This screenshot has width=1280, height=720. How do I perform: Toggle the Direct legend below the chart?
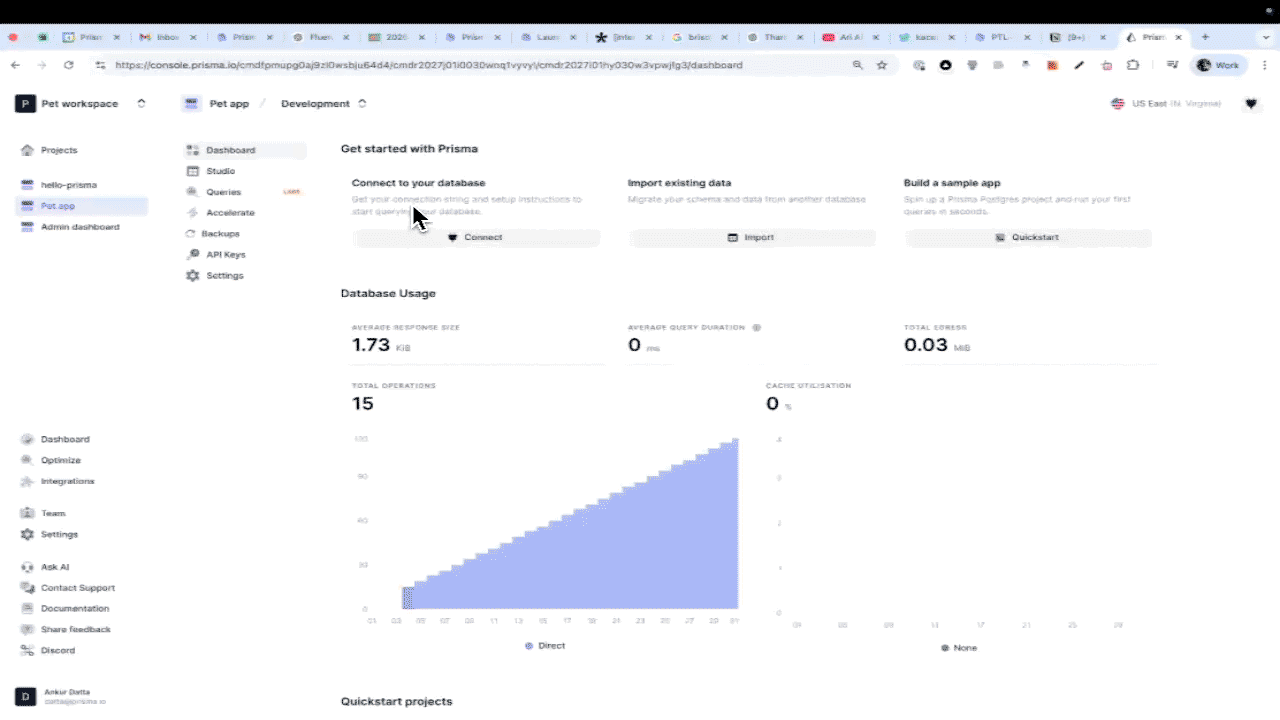(x=545, y=645)
